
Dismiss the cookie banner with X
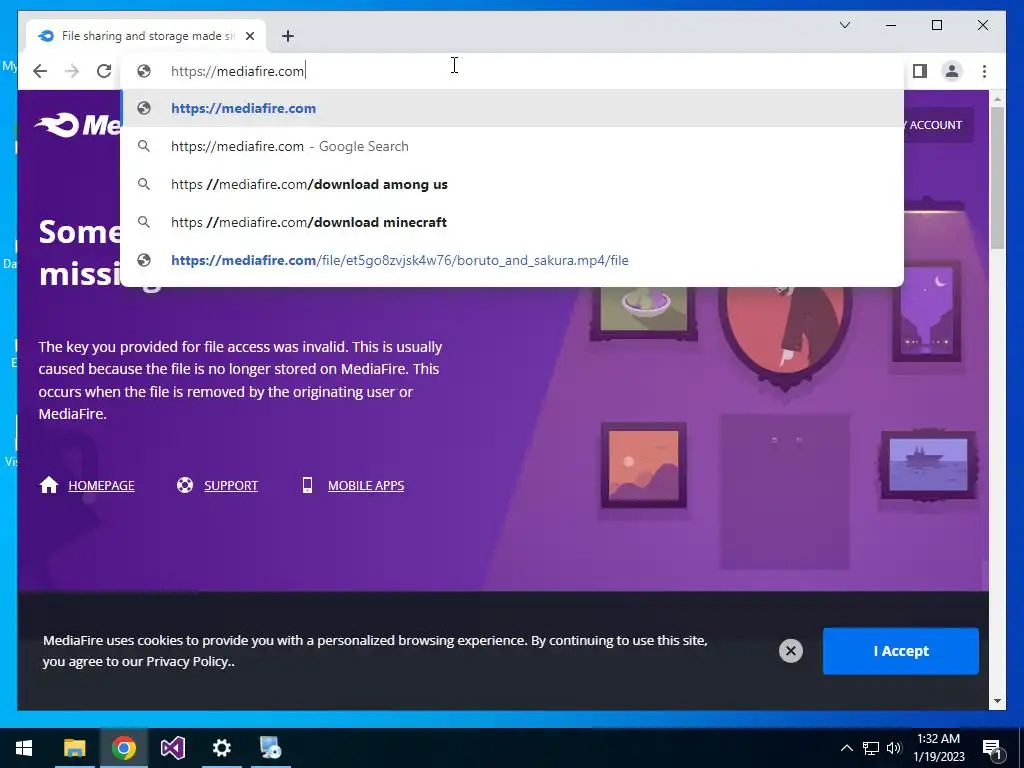coord(790,650)
